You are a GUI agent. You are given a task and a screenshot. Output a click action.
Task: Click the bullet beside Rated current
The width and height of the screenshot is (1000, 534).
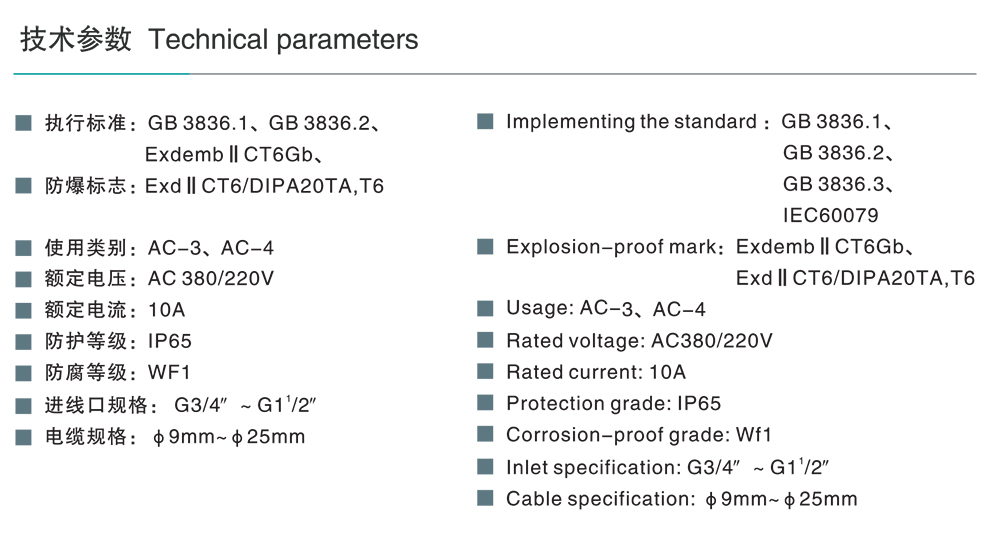coord(486,372)
